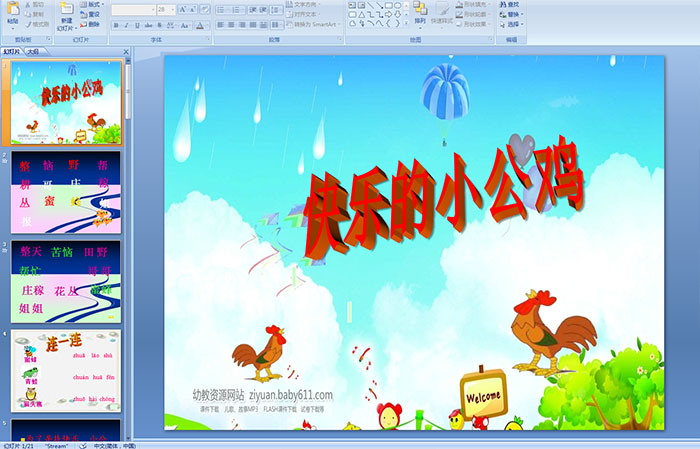
Task: Select the oval shape in the gallery
Action: 398,5
